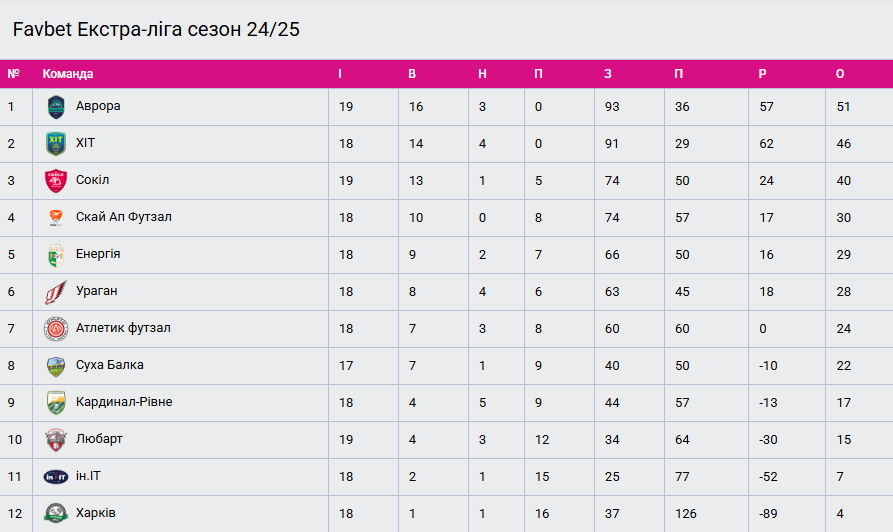Click the Харків team name
Viewport: 893px width, 532px height.
point(96,513)
